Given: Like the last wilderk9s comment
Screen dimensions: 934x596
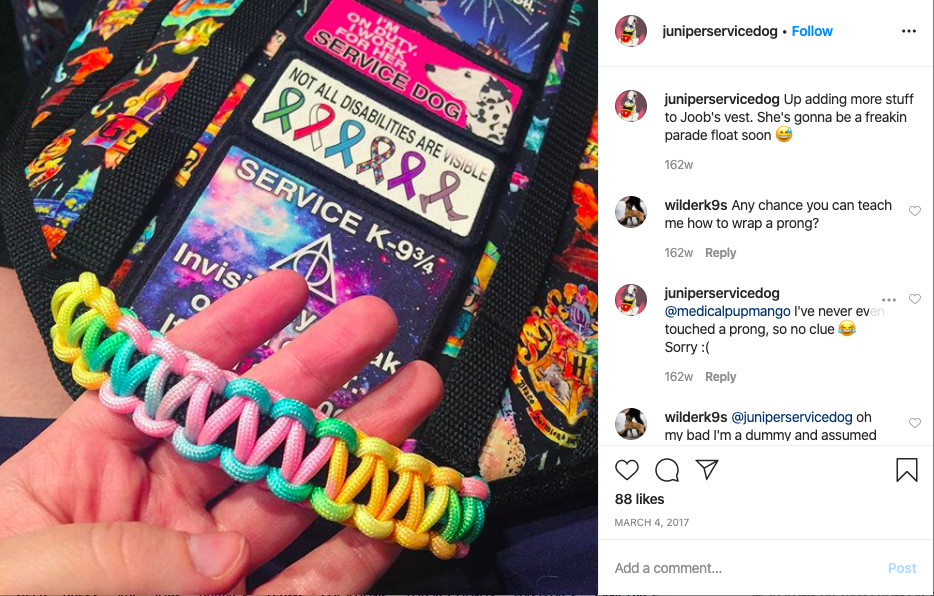Looking at the screenshot, I should pyautogui.click(x=915, y=423).
